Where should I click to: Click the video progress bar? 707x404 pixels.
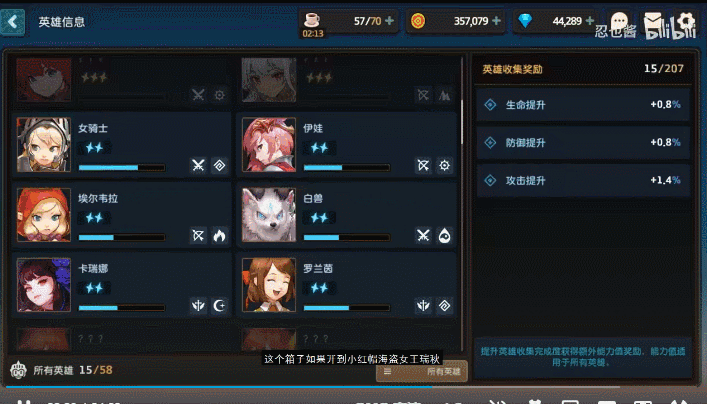coord(354,387)
